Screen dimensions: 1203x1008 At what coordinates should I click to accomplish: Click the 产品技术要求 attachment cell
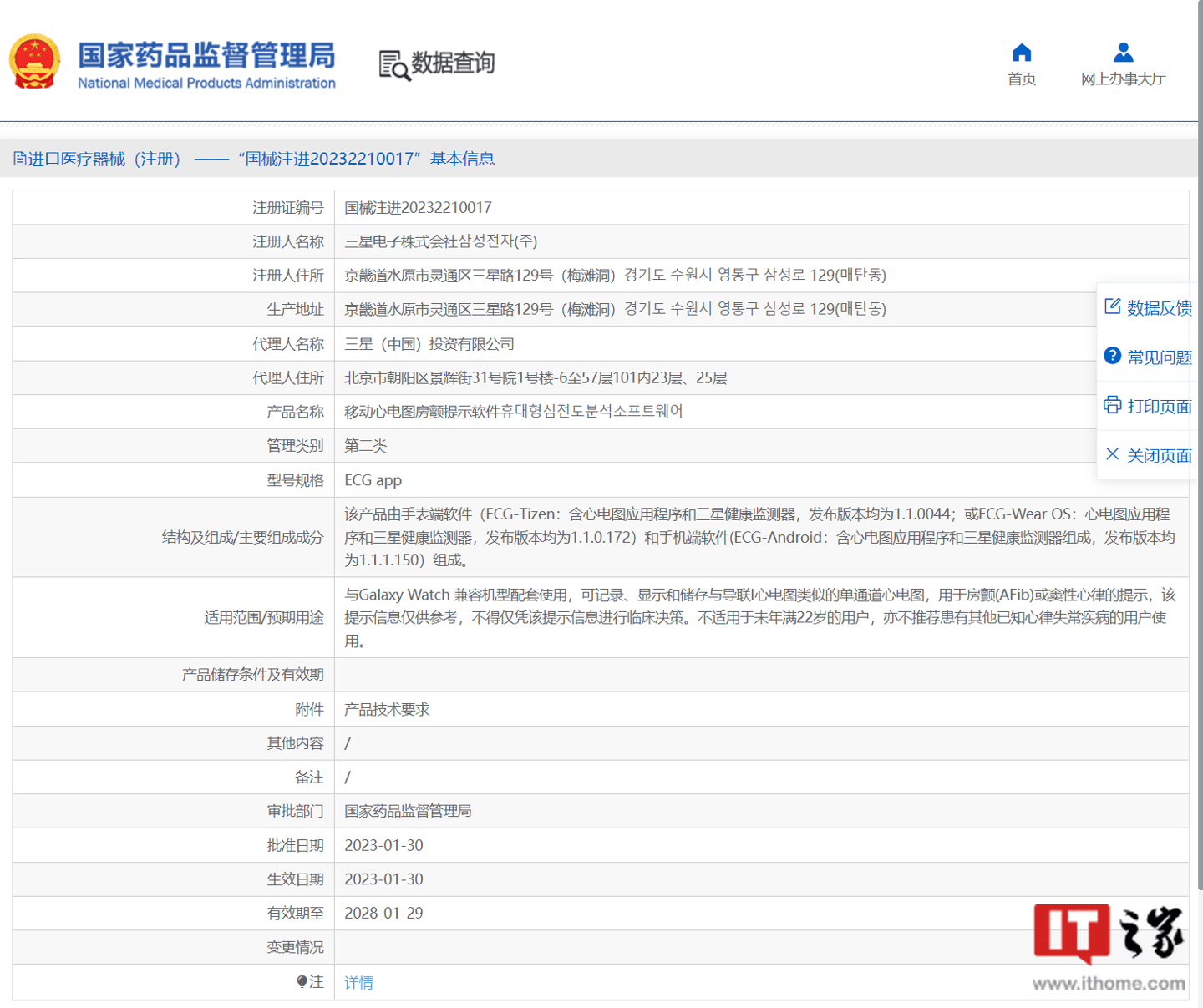tap(387, 709)
